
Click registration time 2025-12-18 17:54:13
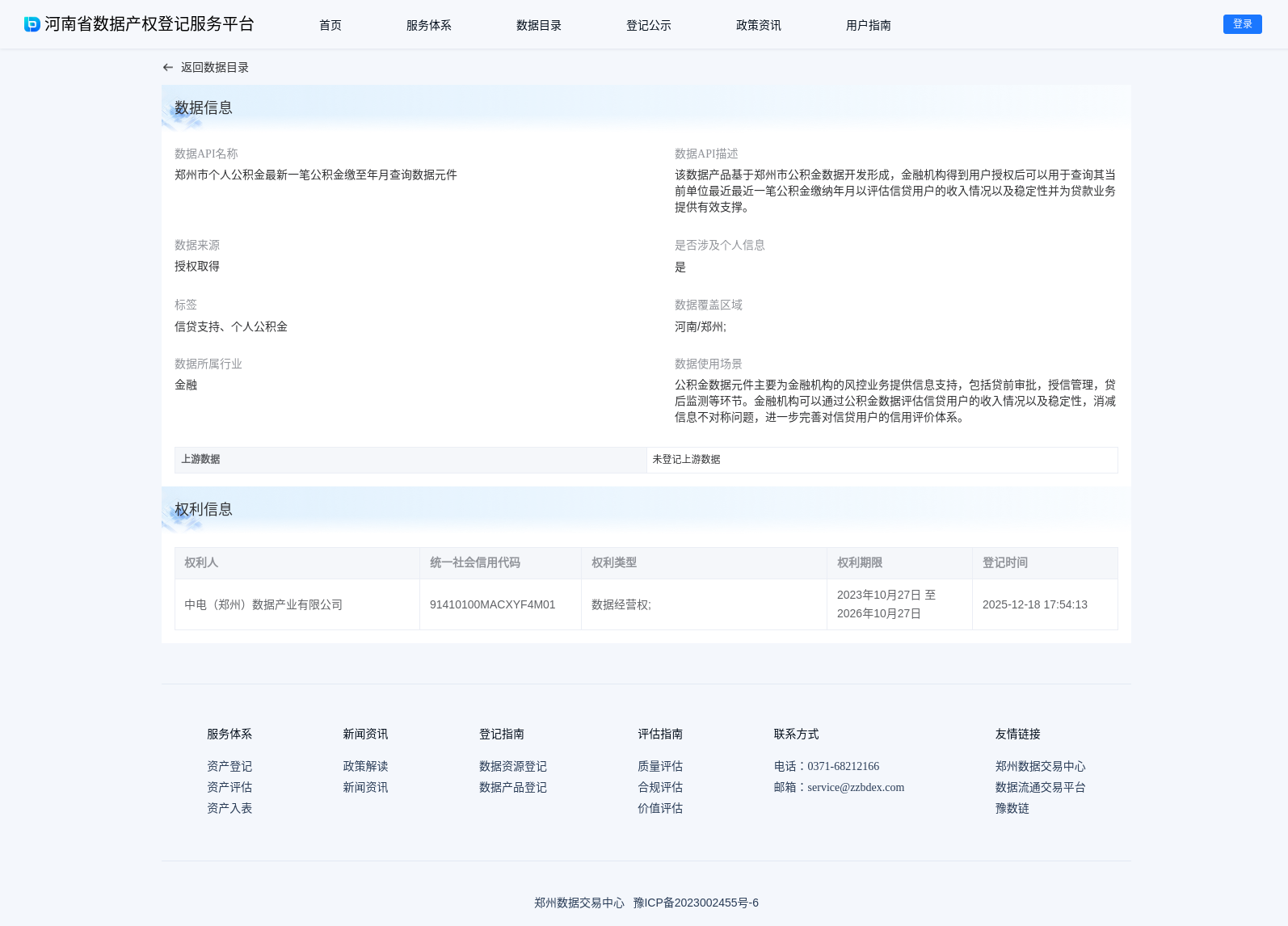1035,604
